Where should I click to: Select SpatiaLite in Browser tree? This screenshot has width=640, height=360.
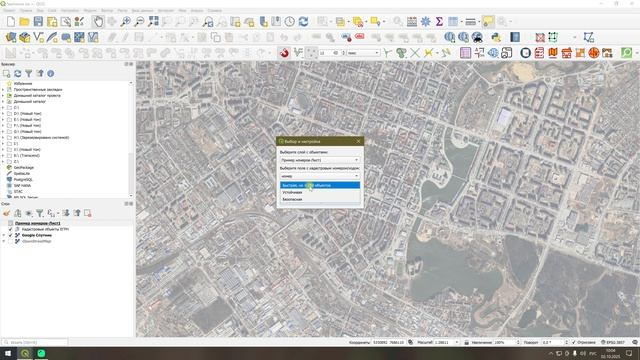click(22, 173)
